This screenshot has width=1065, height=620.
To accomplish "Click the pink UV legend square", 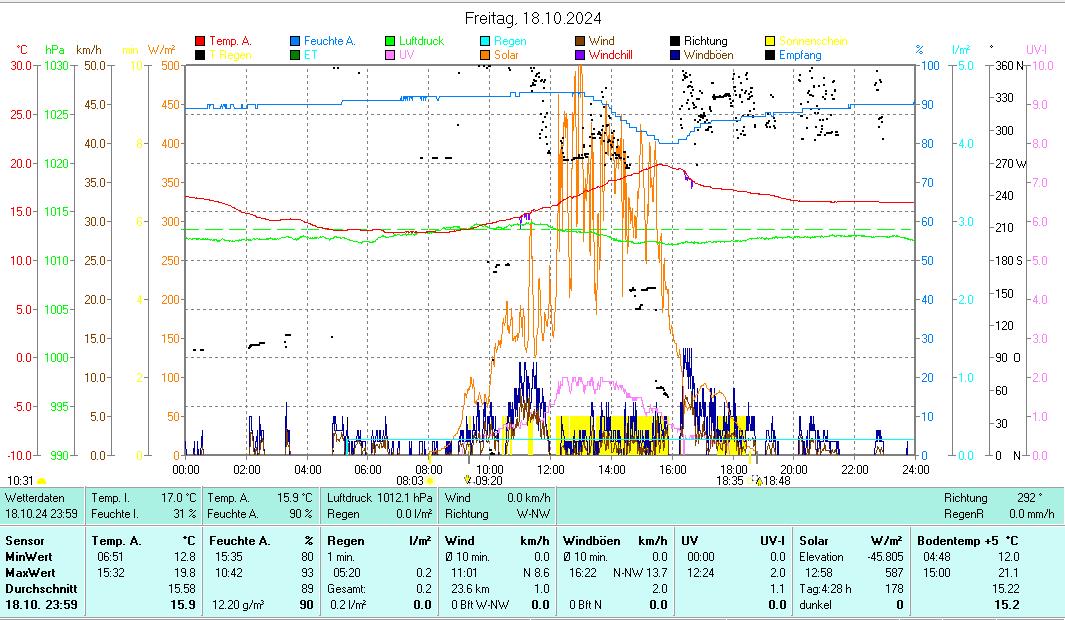I will click(x=390, y=55).
